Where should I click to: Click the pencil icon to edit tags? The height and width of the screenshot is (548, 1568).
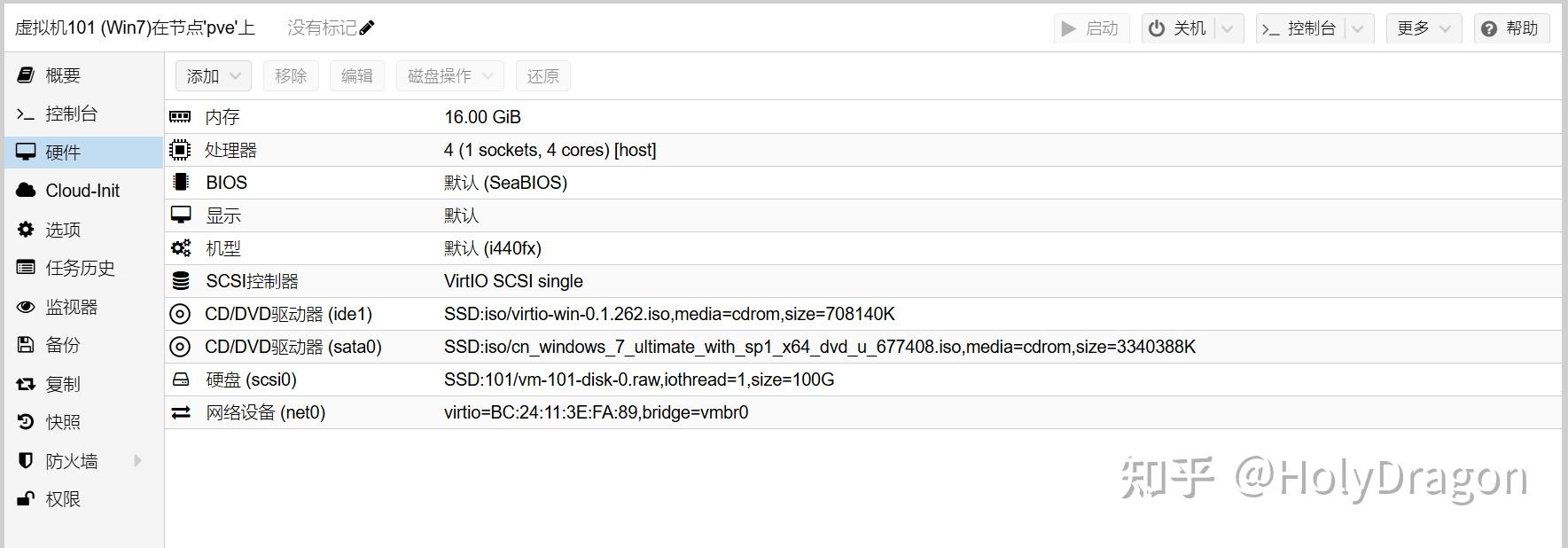[367, 27]
